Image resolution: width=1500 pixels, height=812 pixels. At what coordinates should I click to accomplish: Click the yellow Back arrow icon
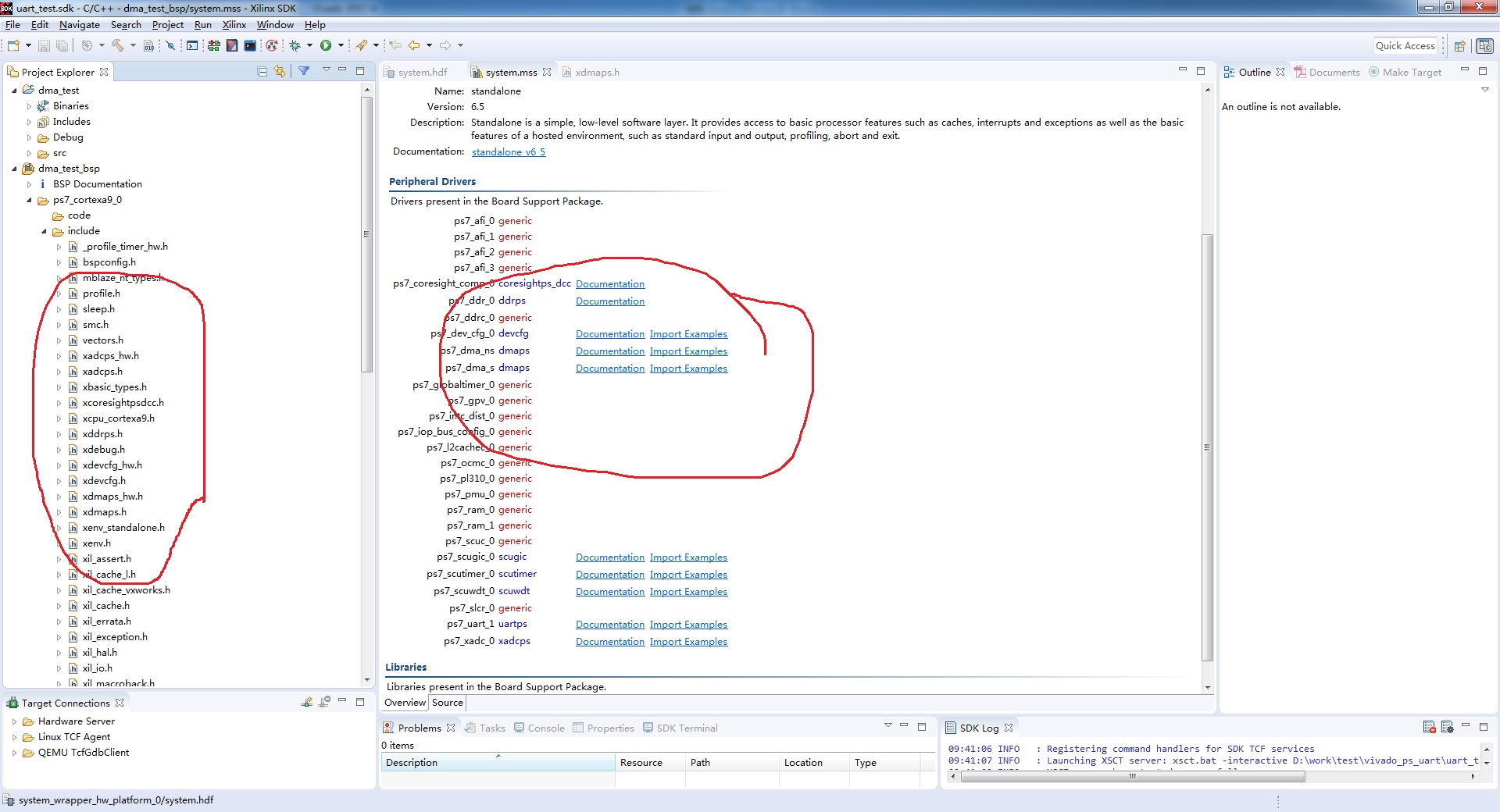pos(414,46)
